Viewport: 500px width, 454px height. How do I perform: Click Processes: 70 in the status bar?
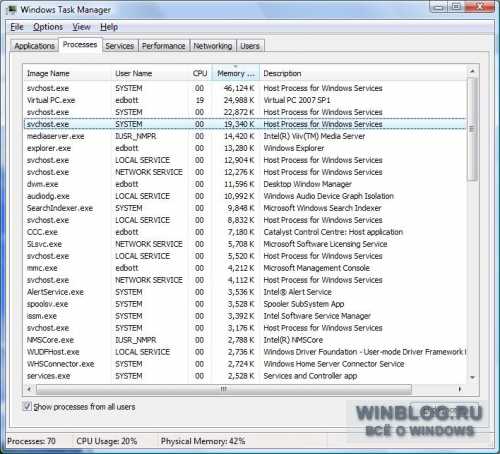pyautogui.click(x=31, y=441)
